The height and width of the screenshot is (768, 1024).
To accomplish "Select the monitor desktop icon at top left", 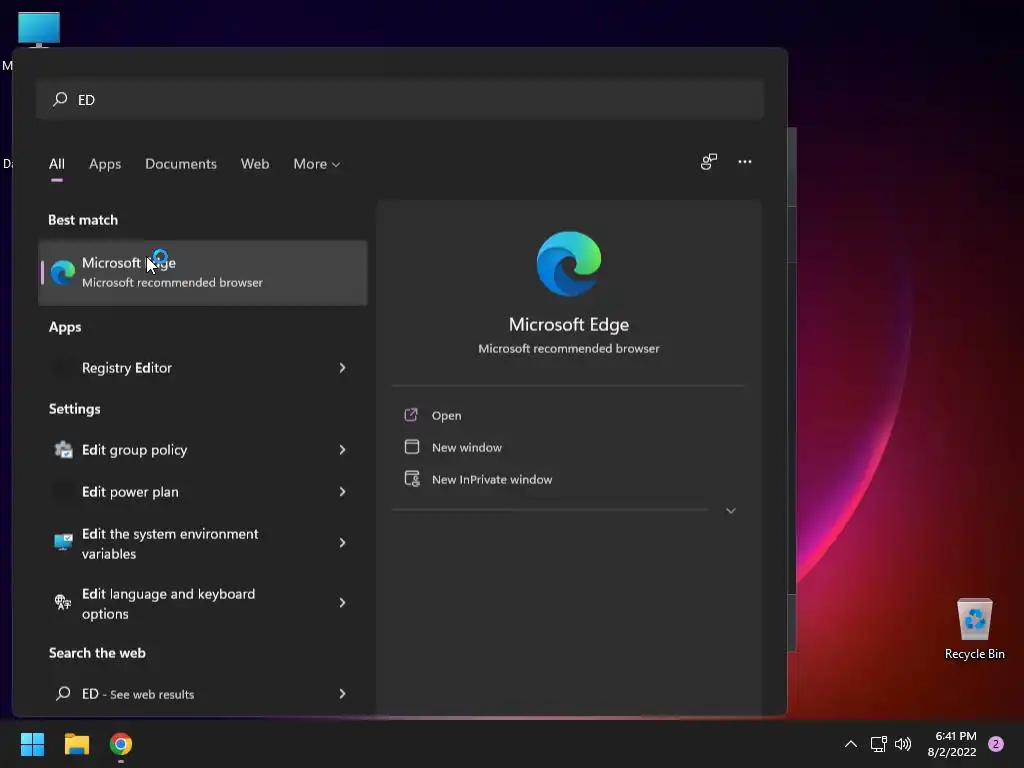I will [x=39, y=30].
